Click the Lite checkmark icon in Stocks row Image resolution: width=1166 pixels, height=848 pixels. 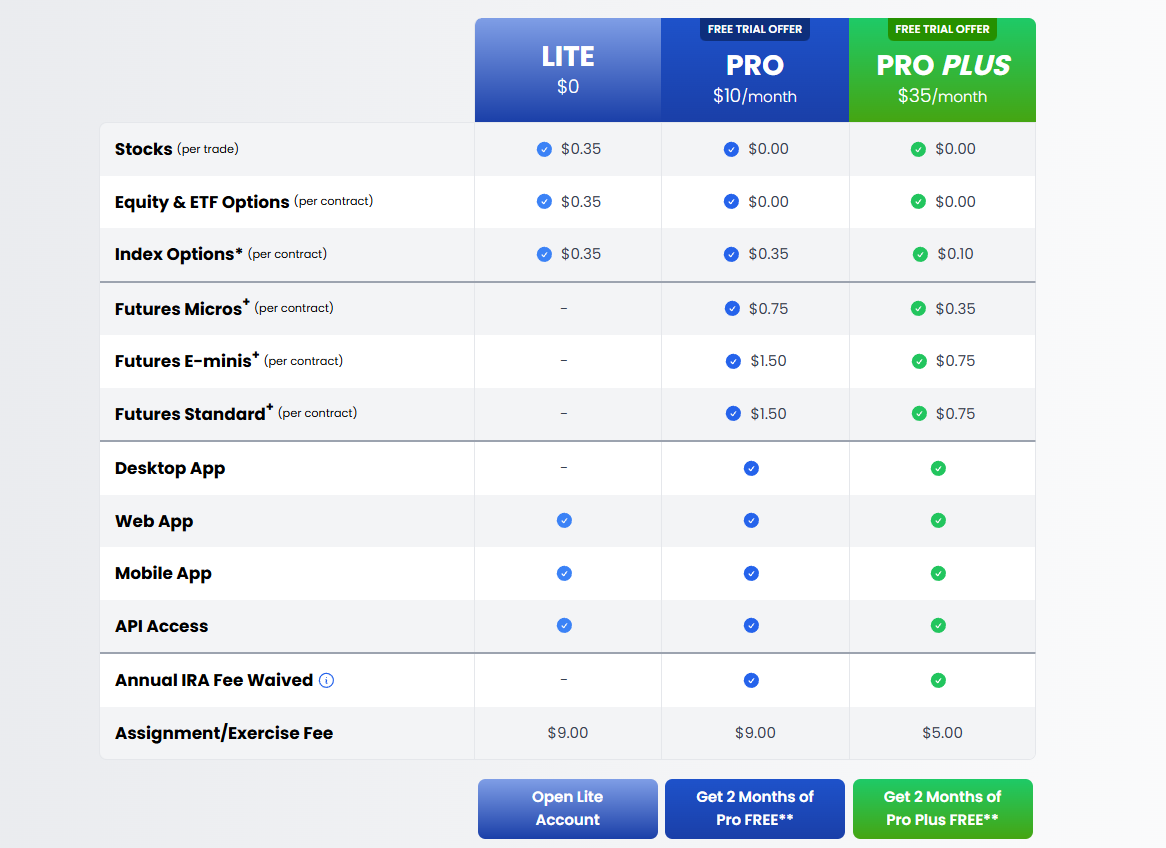[x=544, y=150]
